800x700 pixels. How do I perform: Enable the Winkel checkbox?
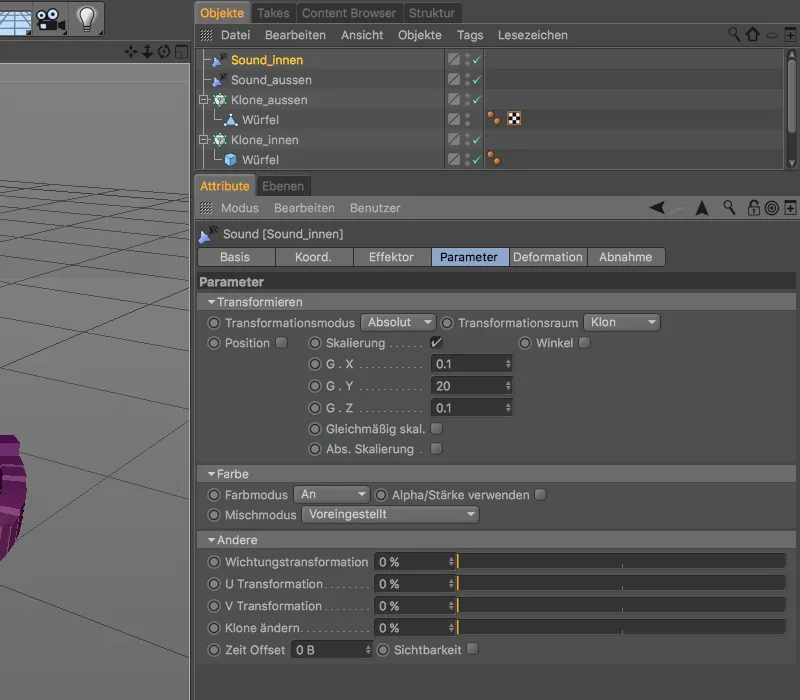pos(585,342)
